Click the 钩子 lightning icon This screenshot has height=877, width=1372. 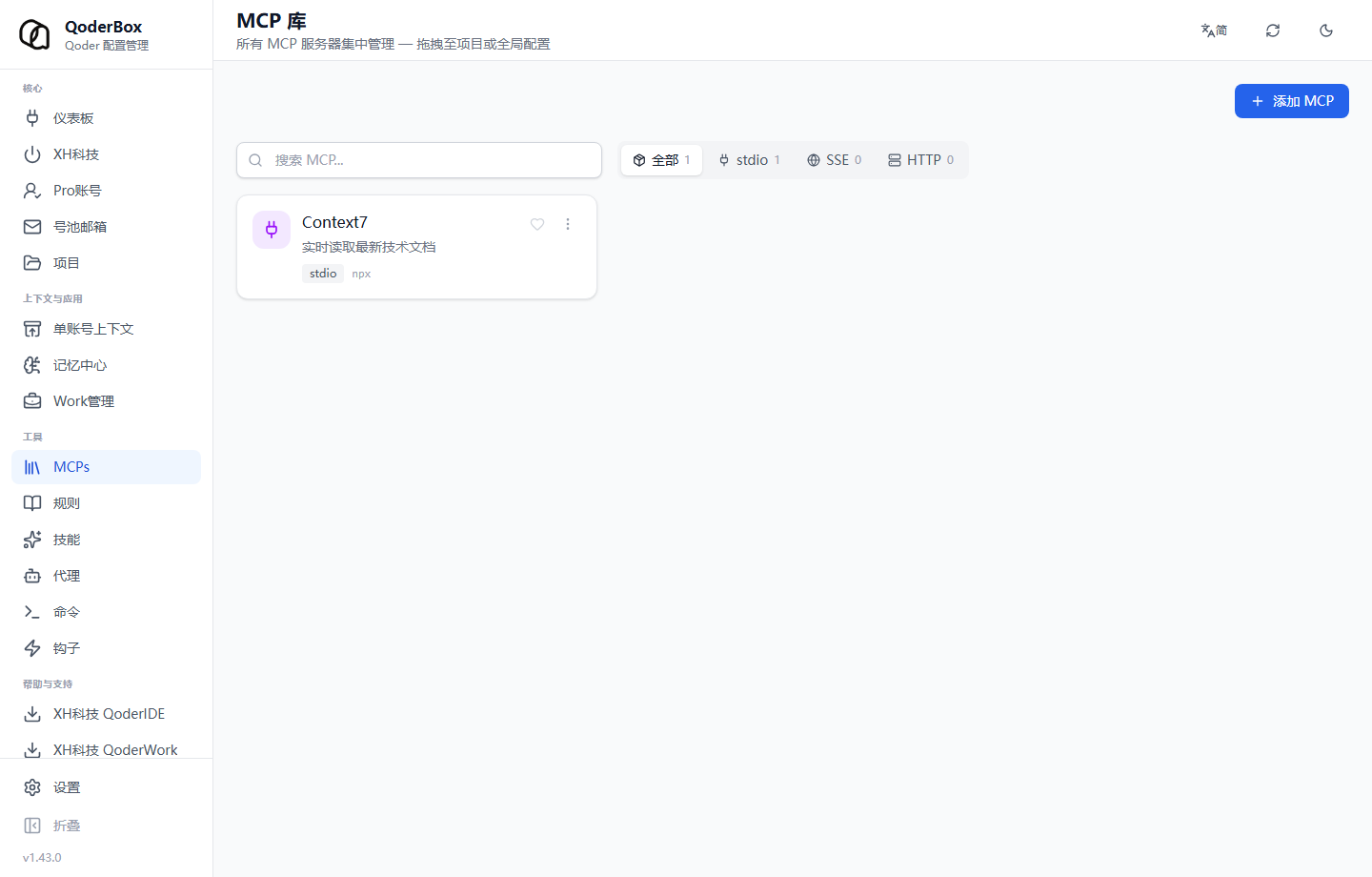(x=32, y=648)
